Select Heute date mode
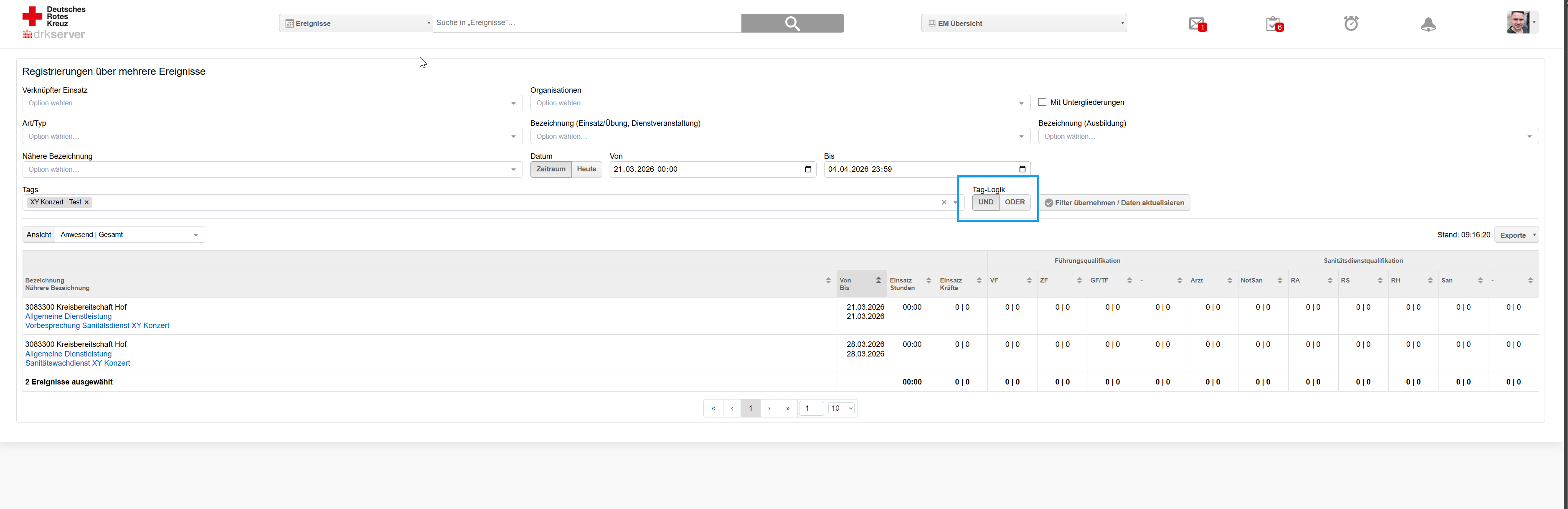Image resolution: width=1568 pixels, height=509 pixels. pyautogui.click(x=586, y=169)
